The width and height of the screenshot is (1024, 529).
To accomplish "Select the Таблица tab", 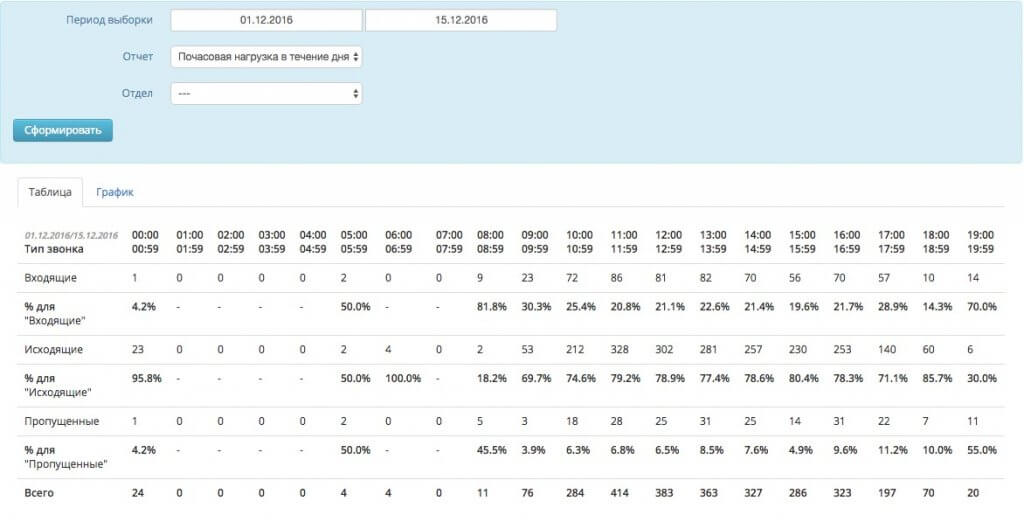I will (x=50, y=192).
